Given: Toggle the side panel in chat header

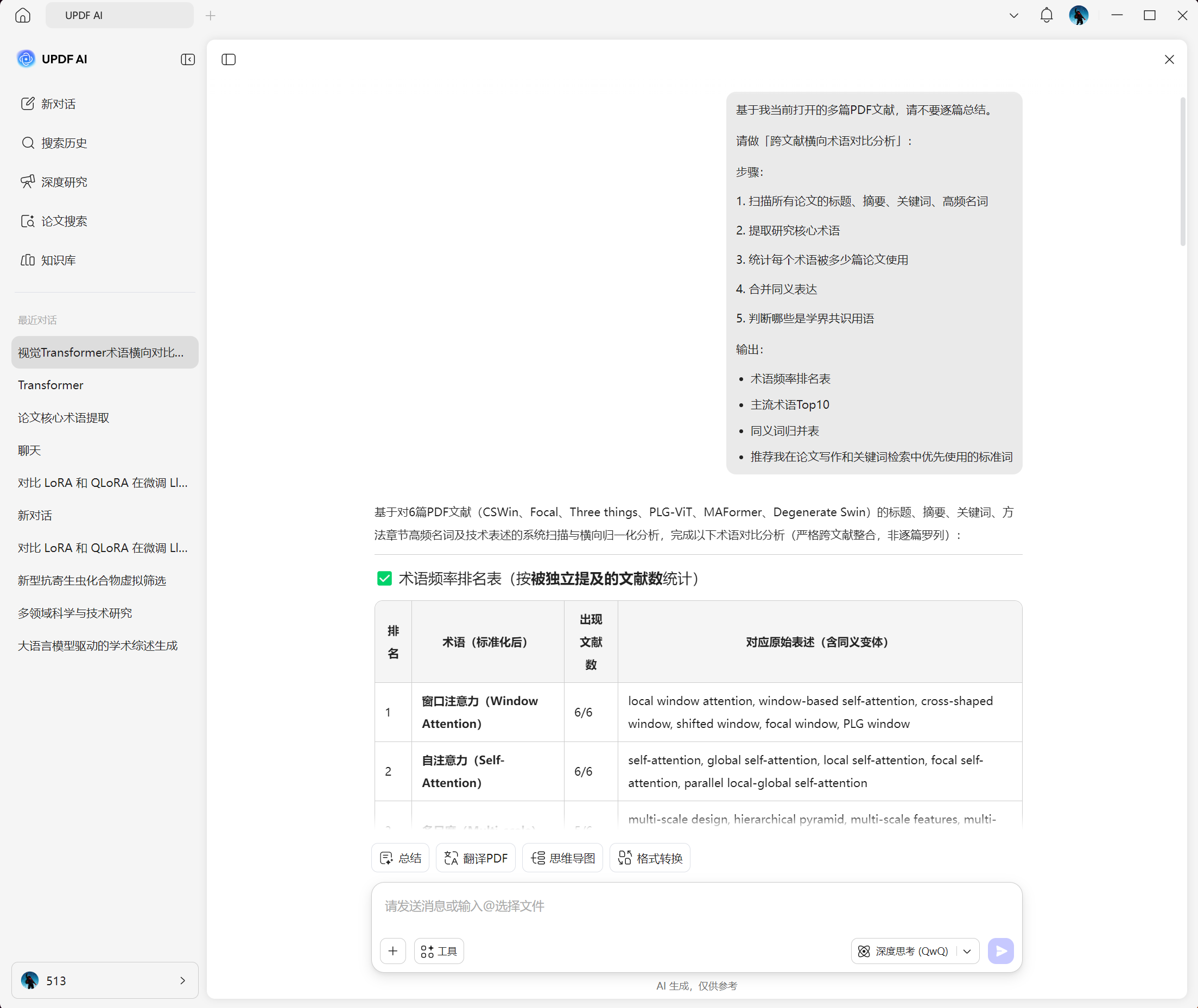Looking at the screenshot, I should pos(229,59).
